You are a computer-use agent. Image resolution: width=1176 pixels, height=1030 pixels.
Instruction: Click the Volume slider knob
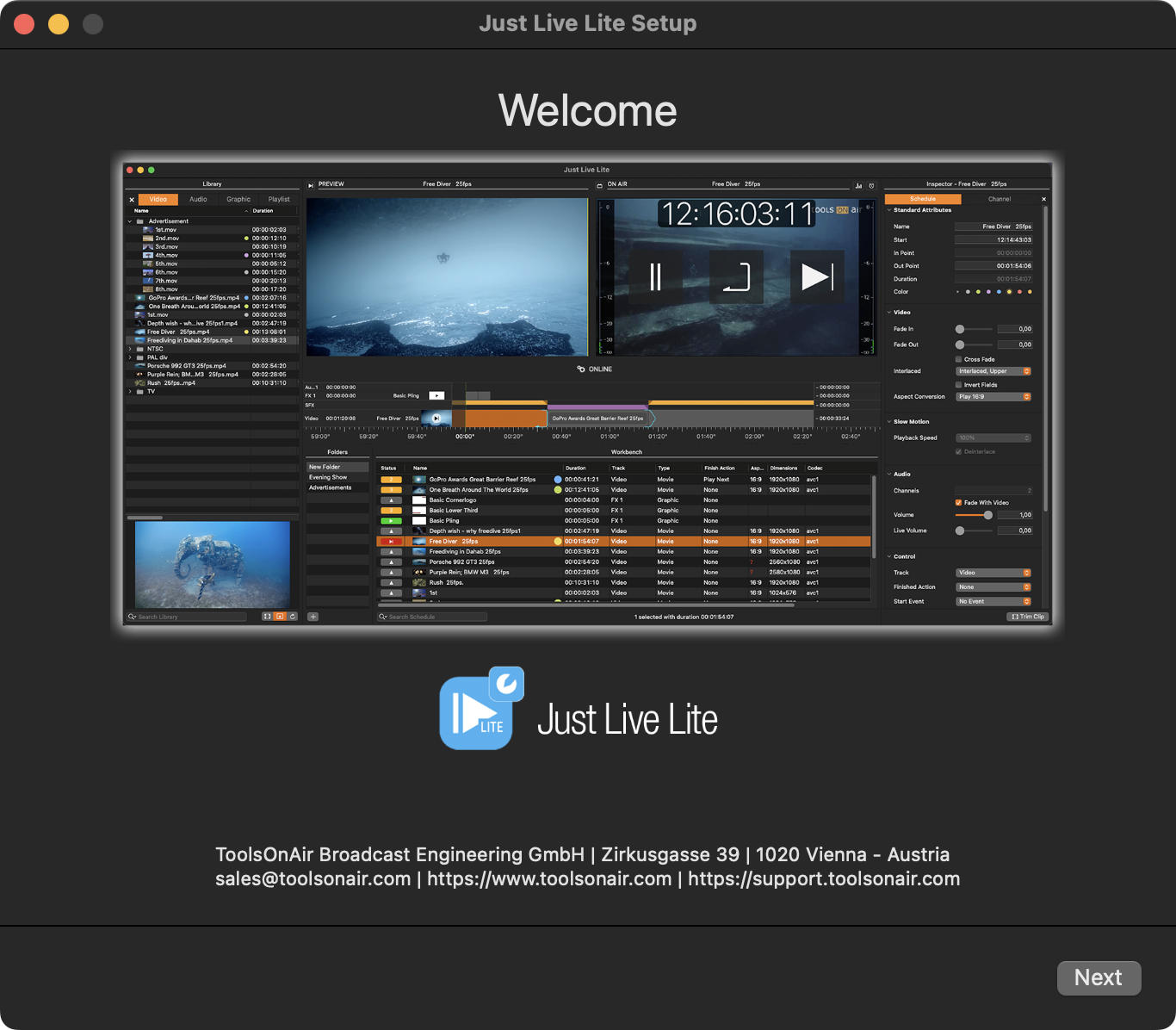pos(988,515)
